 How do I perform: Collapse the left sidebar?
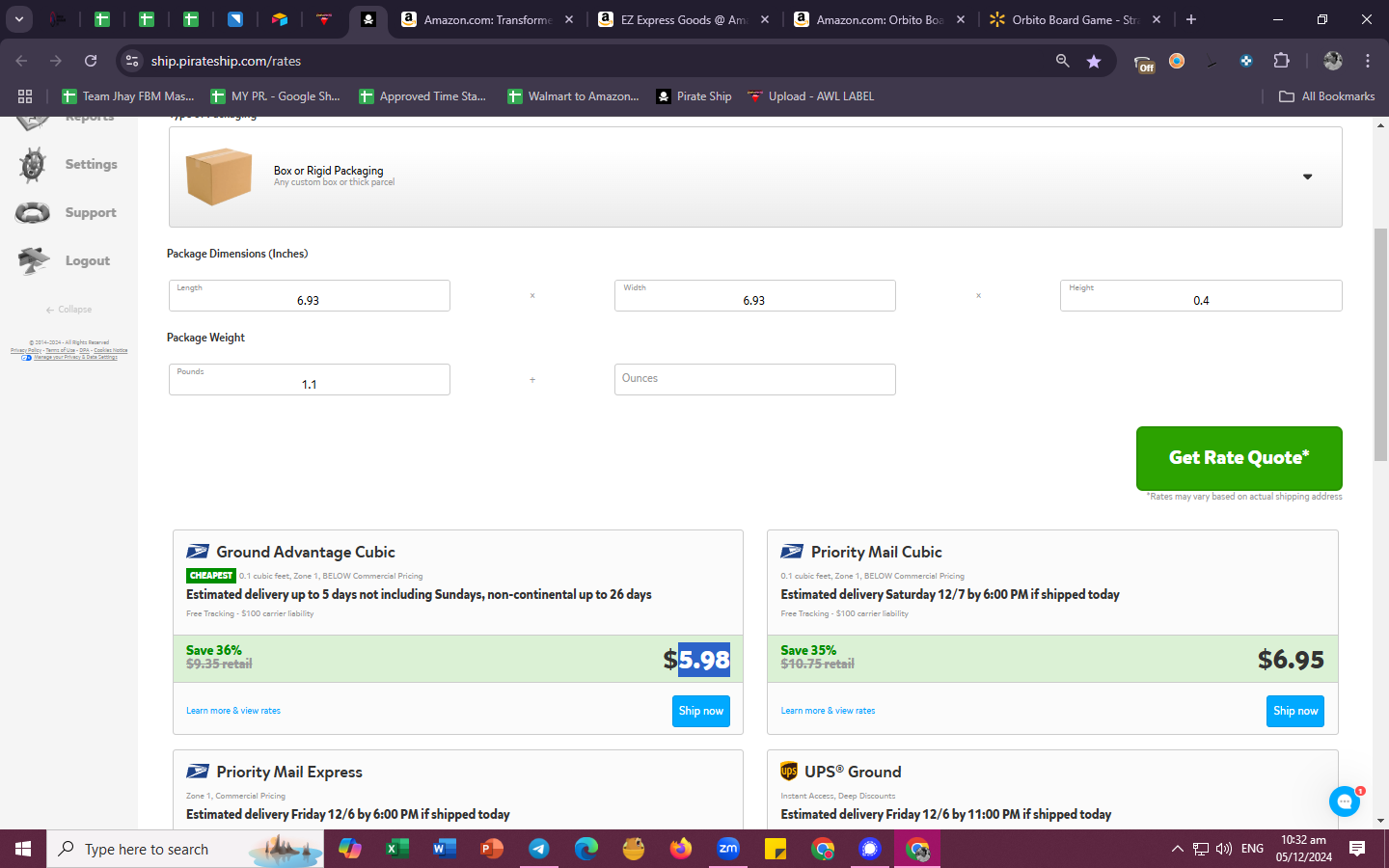(68, 310)
